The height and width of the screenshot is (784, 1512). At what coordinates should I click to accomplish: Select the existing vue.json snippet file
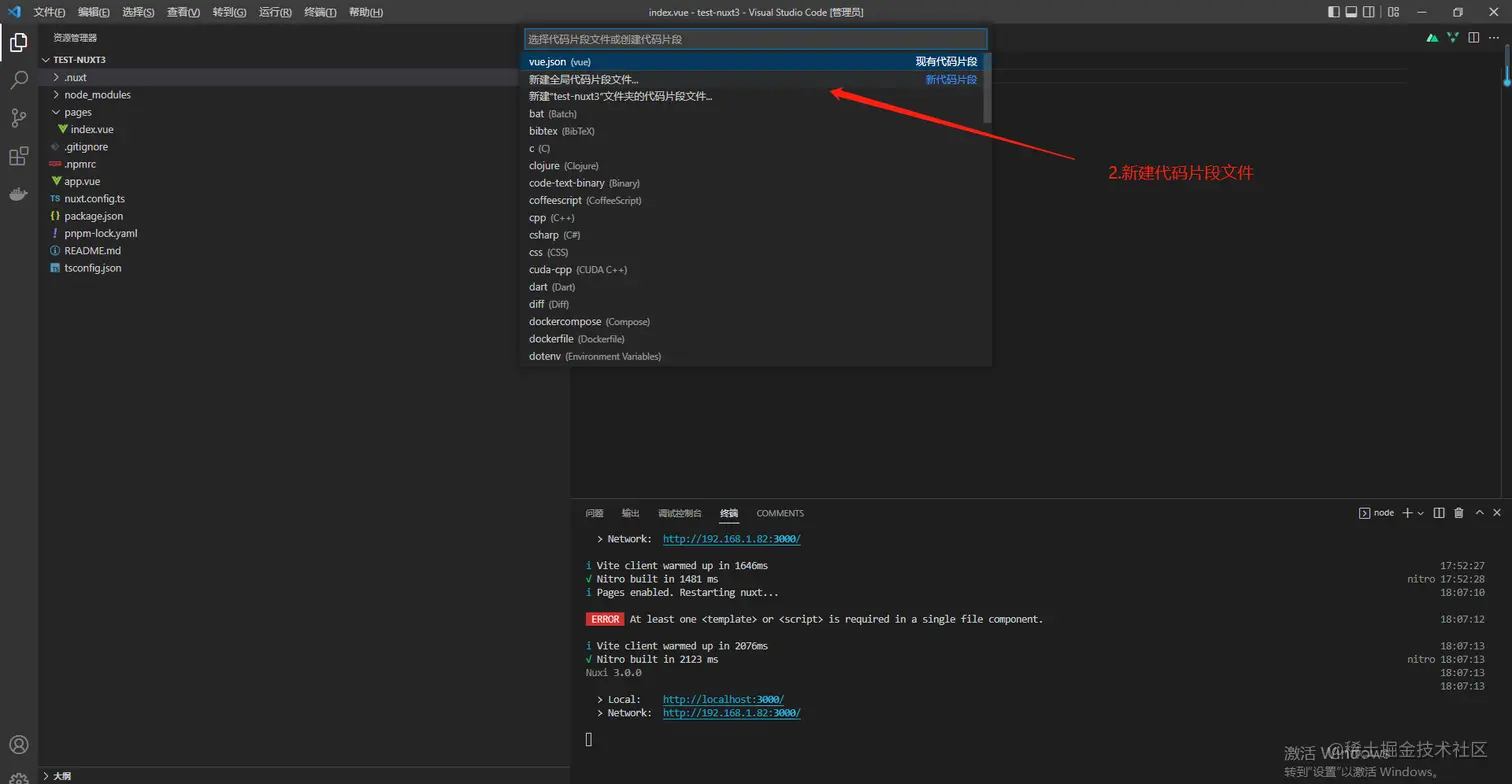[x=753, y=62]
